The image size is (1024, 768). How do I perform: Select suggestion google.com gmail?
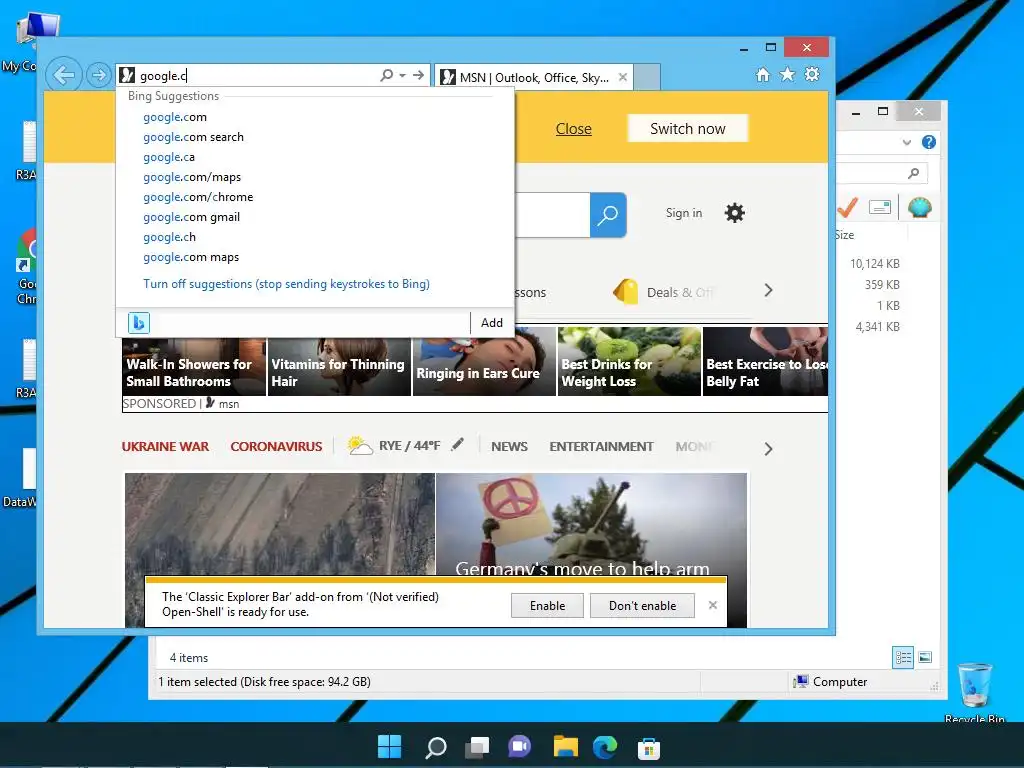coord(191,217)
